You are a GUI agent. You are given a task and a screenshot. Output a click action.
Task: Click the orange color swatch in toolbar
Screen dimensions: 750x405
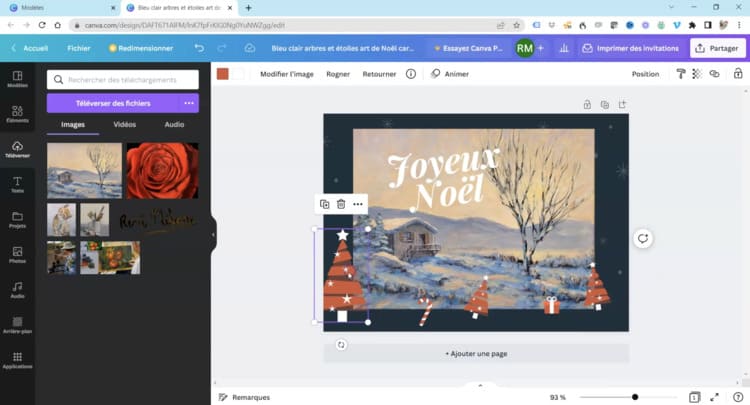[223, 74]
